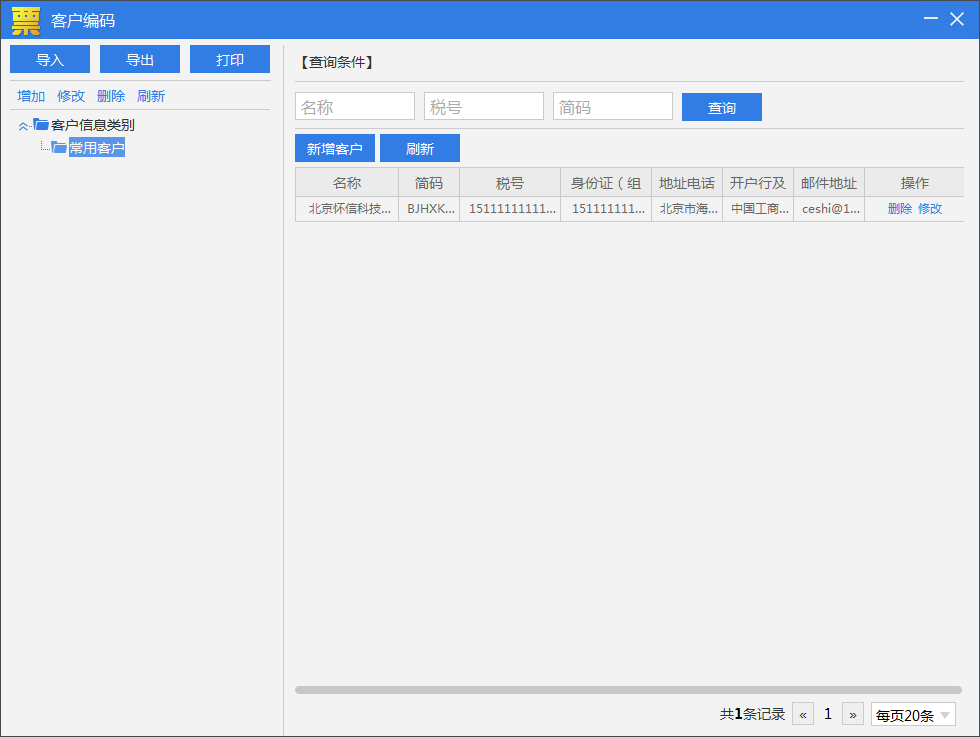The width and height of the screenshot is (980, 737).
Task: Click the 打印 button
Action: pos(230,59)
